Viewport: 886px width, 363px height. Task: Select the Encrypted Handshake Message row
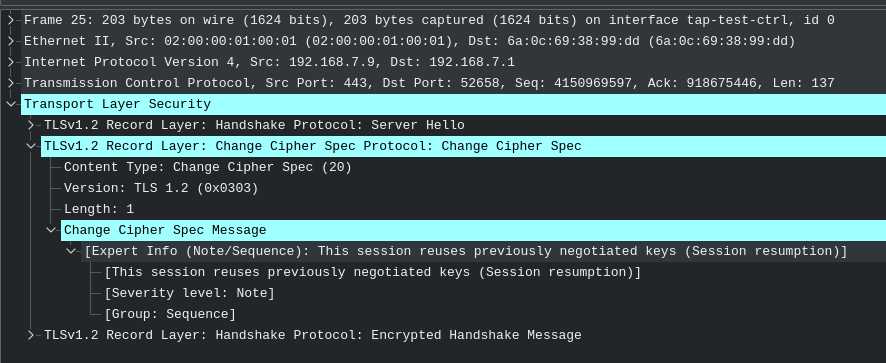312,335
